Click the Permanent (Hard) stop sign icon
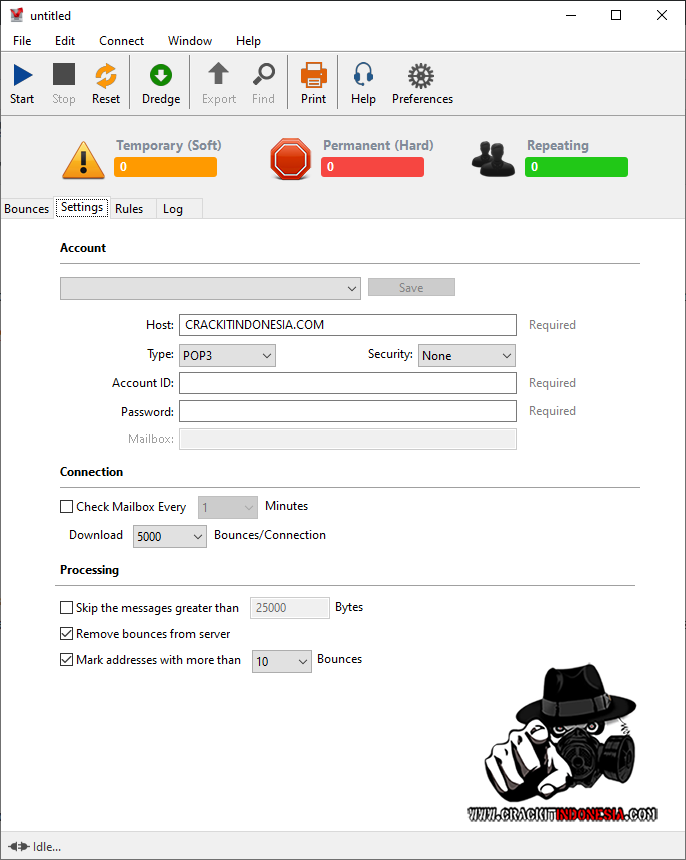Viewport: 686px width, 860px height. pyautogui.click(x=291, y=160)
